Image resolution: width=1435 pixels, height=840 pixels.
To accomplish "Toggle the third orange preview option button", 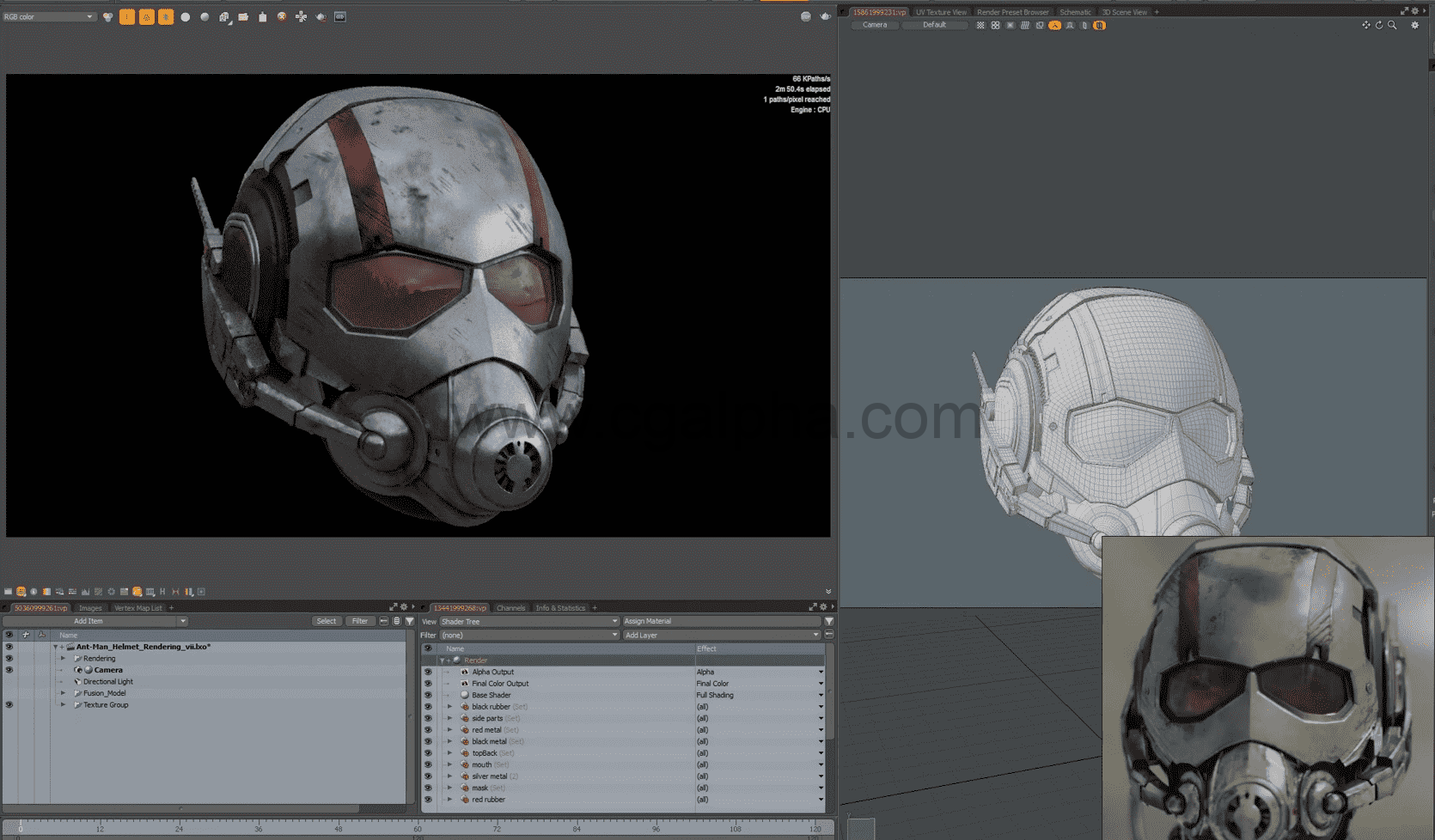I will point(166,16).
